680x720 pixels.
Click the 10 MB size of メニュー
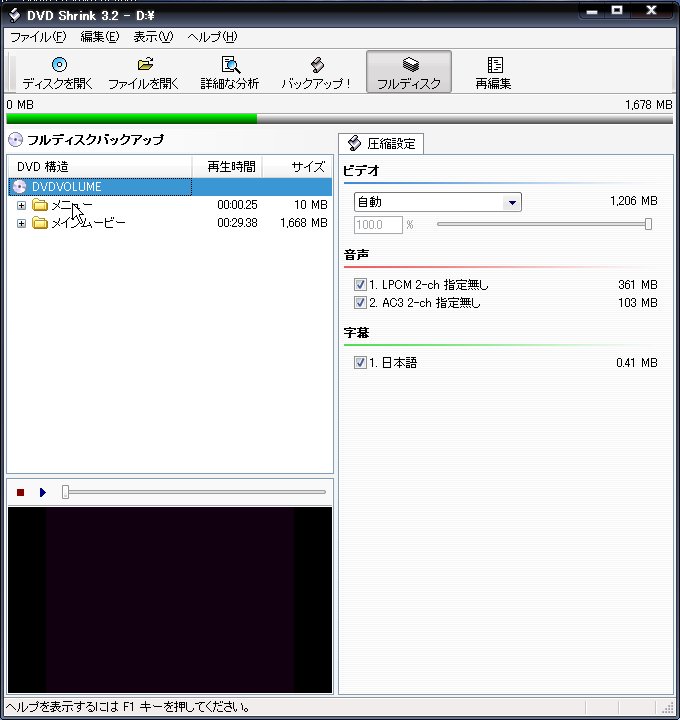[310, 205]
